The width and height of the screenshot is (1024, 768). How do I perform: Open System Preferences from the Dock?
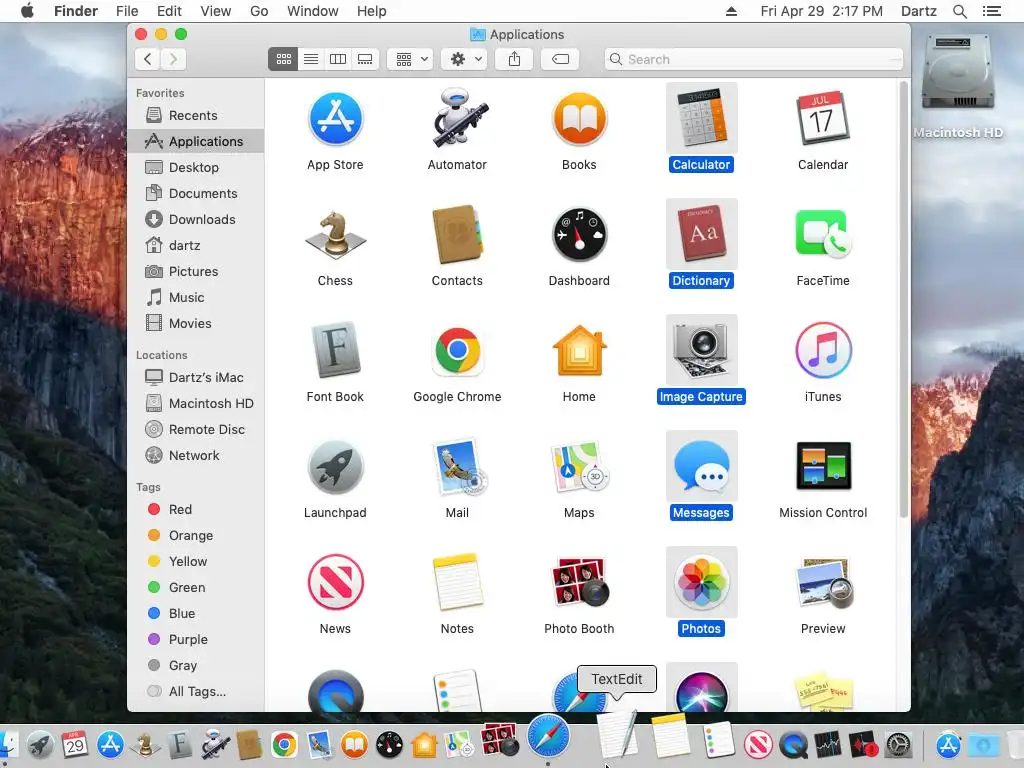(x=898, y=745)
